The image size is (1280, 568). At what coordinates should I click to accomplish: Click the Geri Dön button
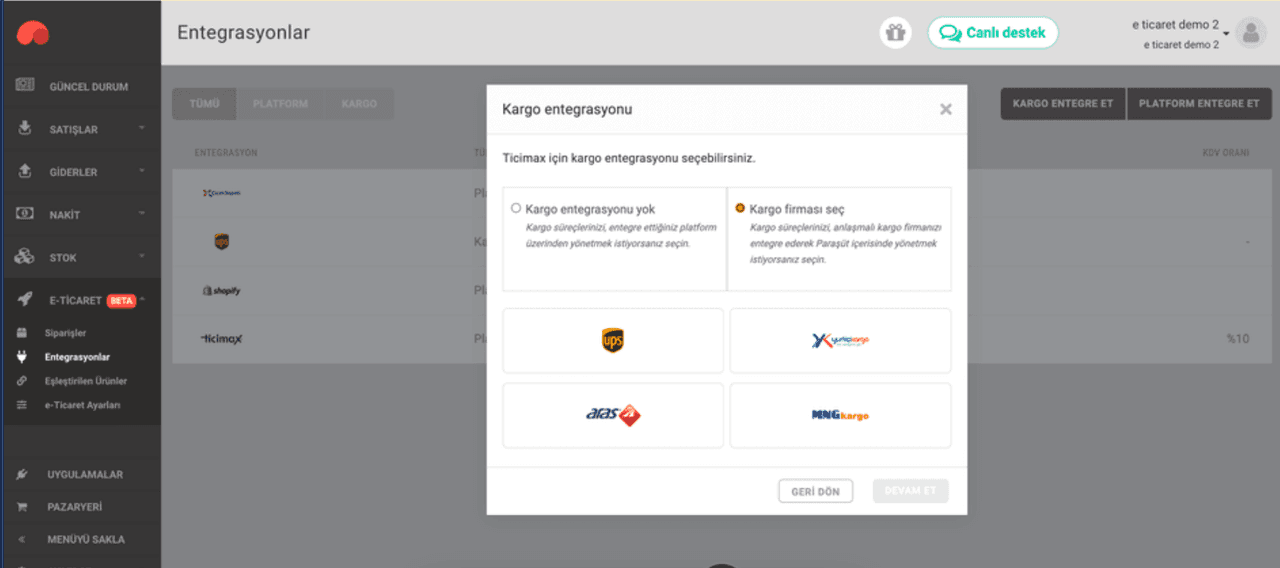click(x=815, y=491)
